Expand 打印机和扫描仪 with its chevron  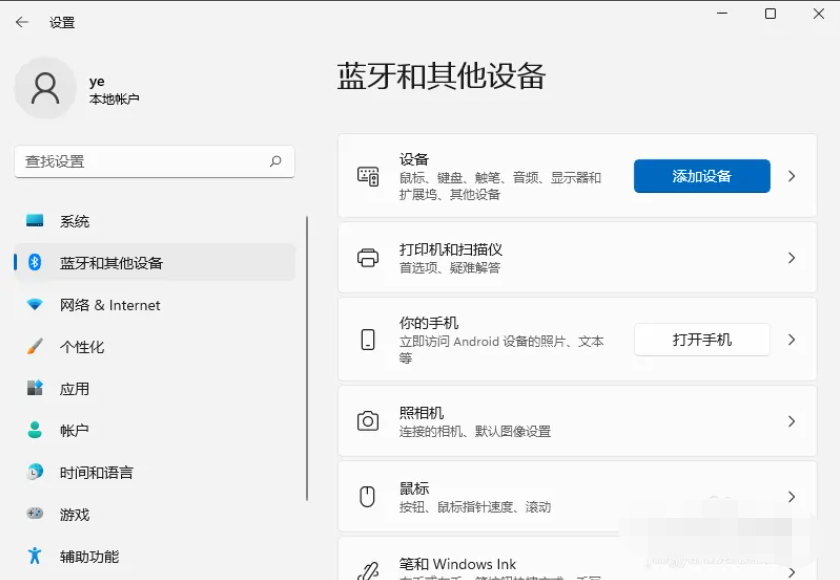pyautogui.click(x=791, y=258)
